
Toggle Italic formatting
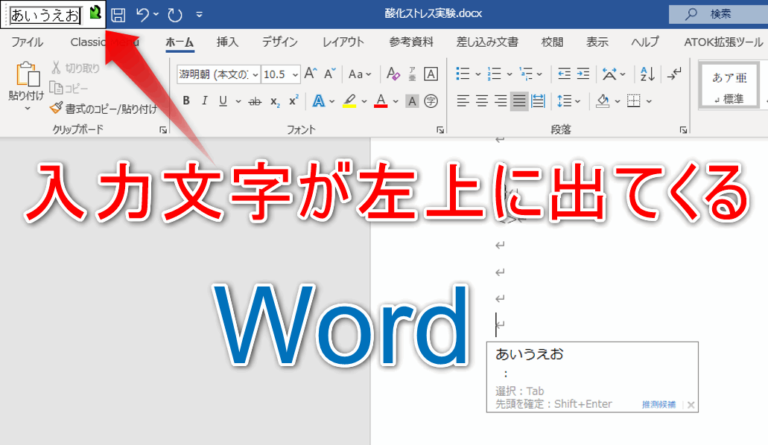pos(205,101)
